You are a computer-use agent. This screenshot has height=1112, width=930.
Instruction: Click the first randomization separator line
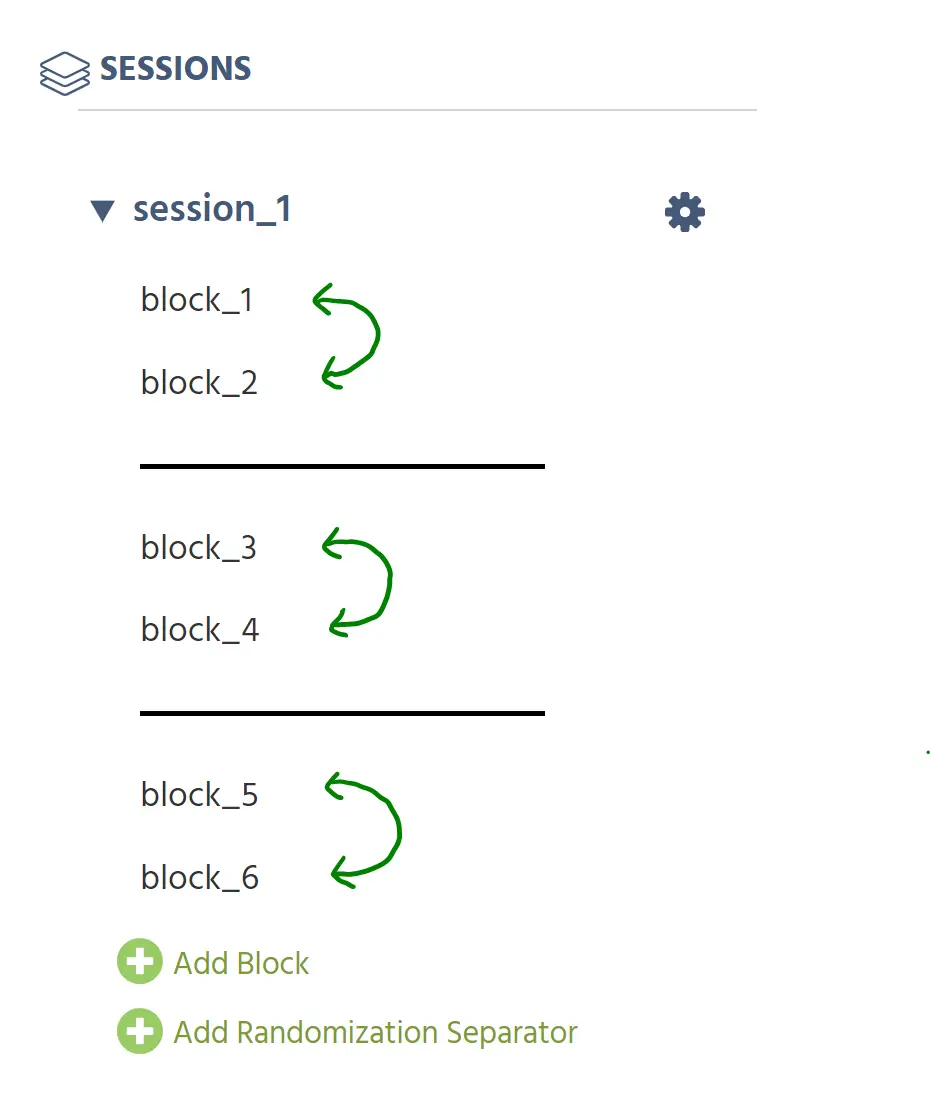pyautogui.click(x=341, y=466)
